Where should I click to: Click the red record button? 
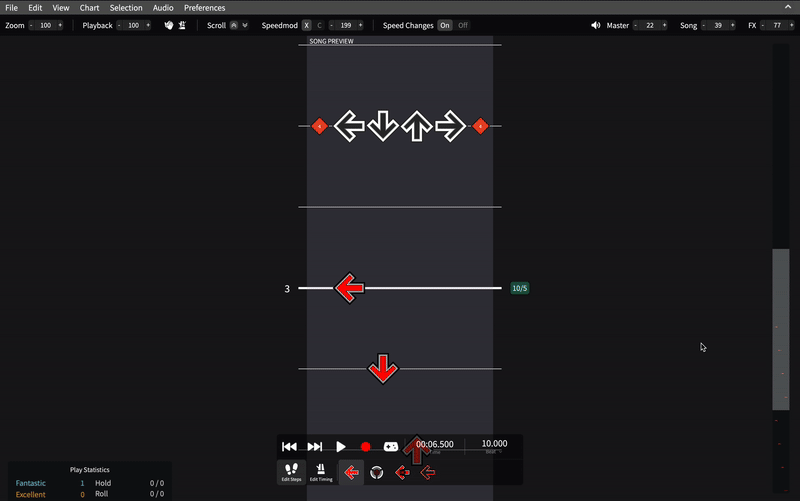click(x=365, y=447)
